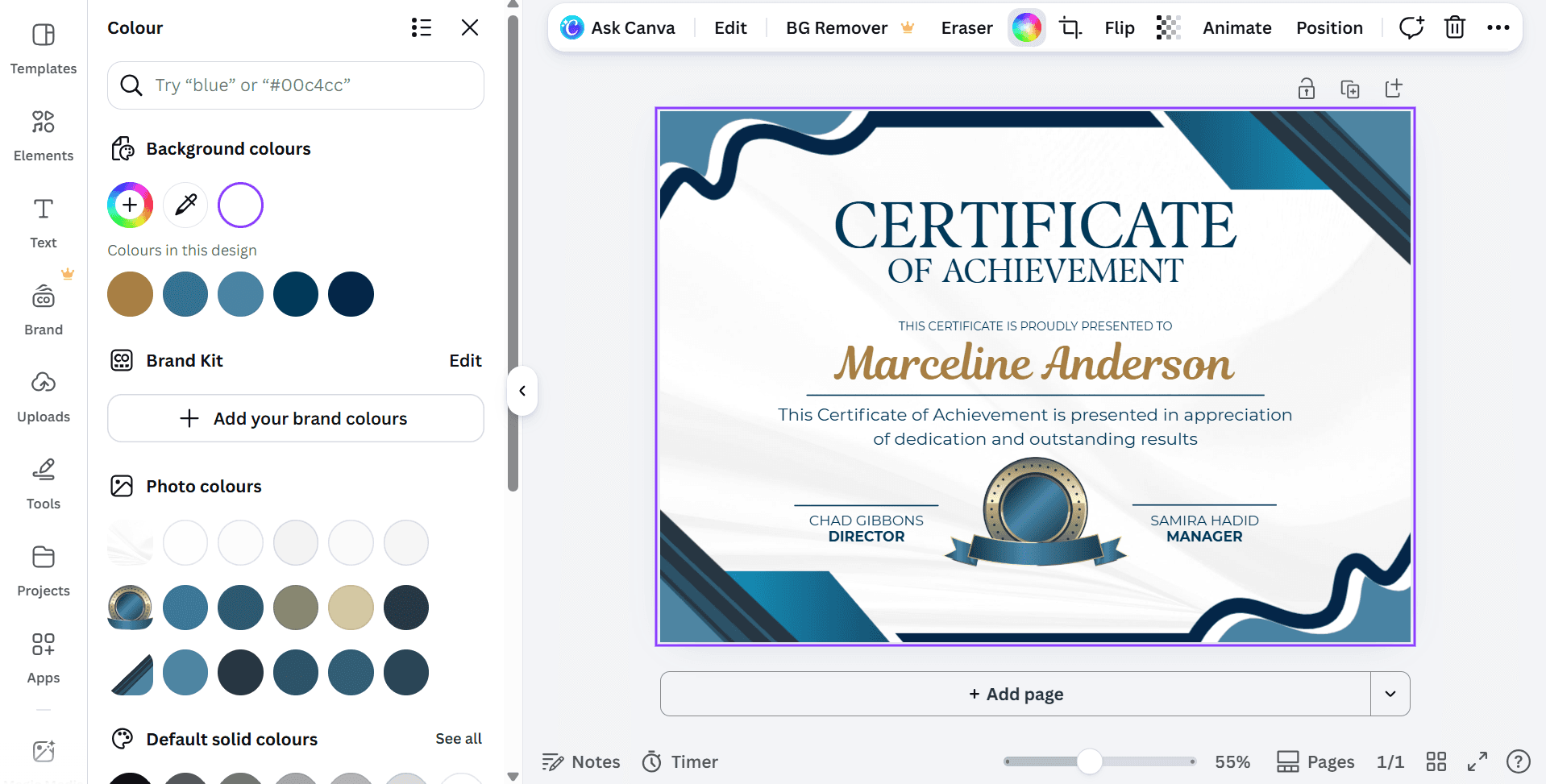
Task: Click the + Add page button
Action: click(1016, 694)
